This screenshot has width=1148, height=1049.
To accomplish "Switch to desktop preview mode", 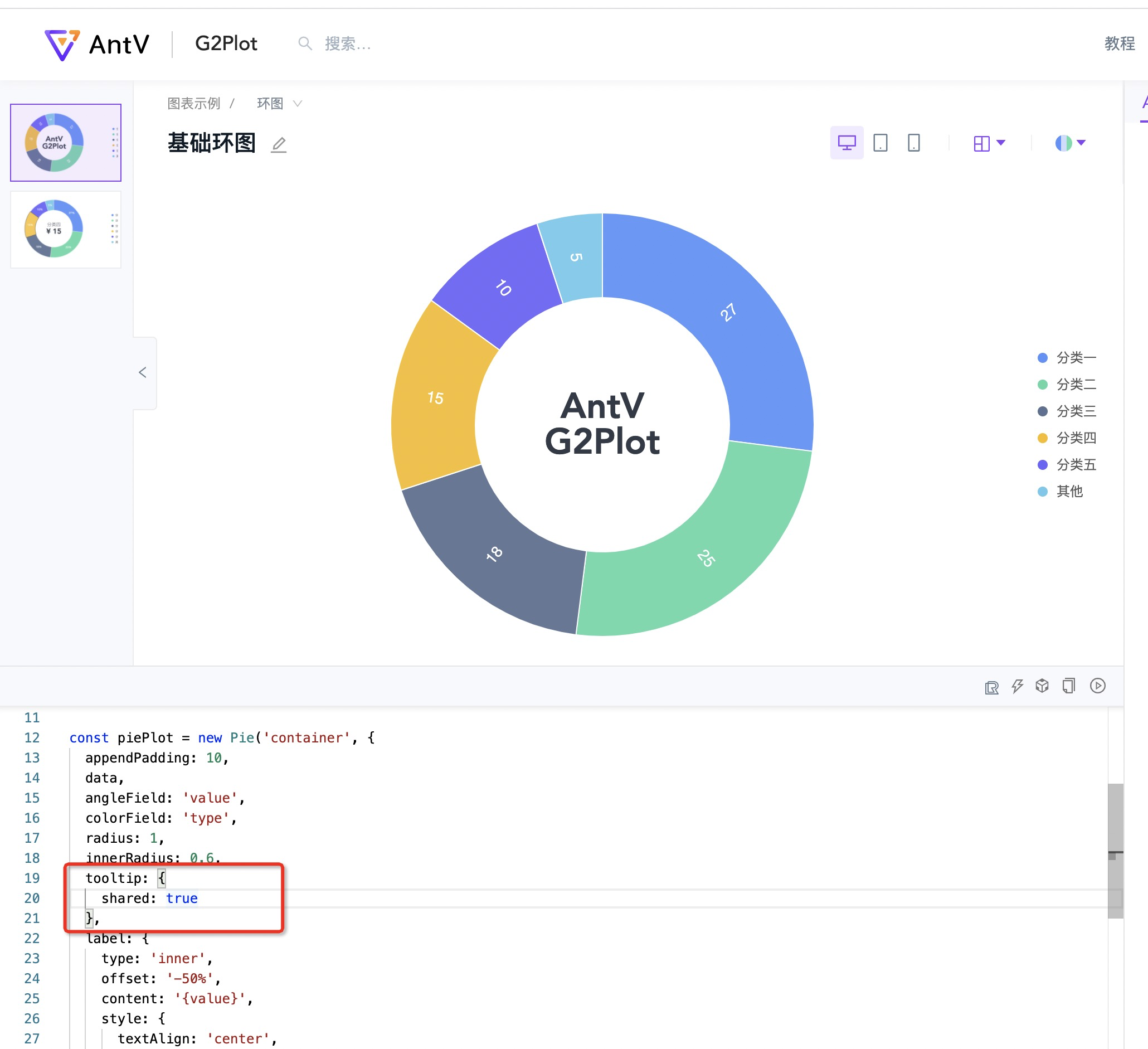I will coord(847,143).
